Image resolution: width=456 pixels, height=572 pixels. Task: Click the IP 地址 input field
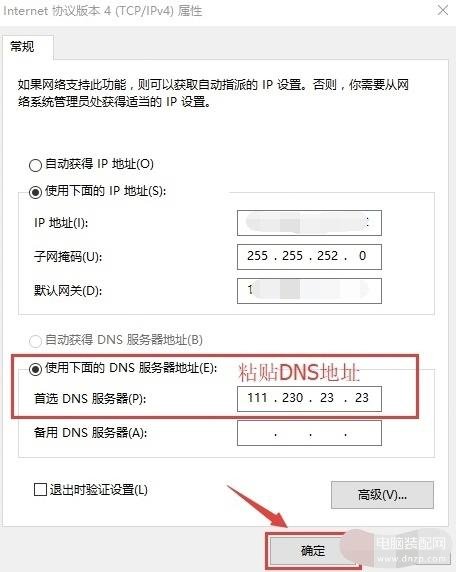(309, 223)
